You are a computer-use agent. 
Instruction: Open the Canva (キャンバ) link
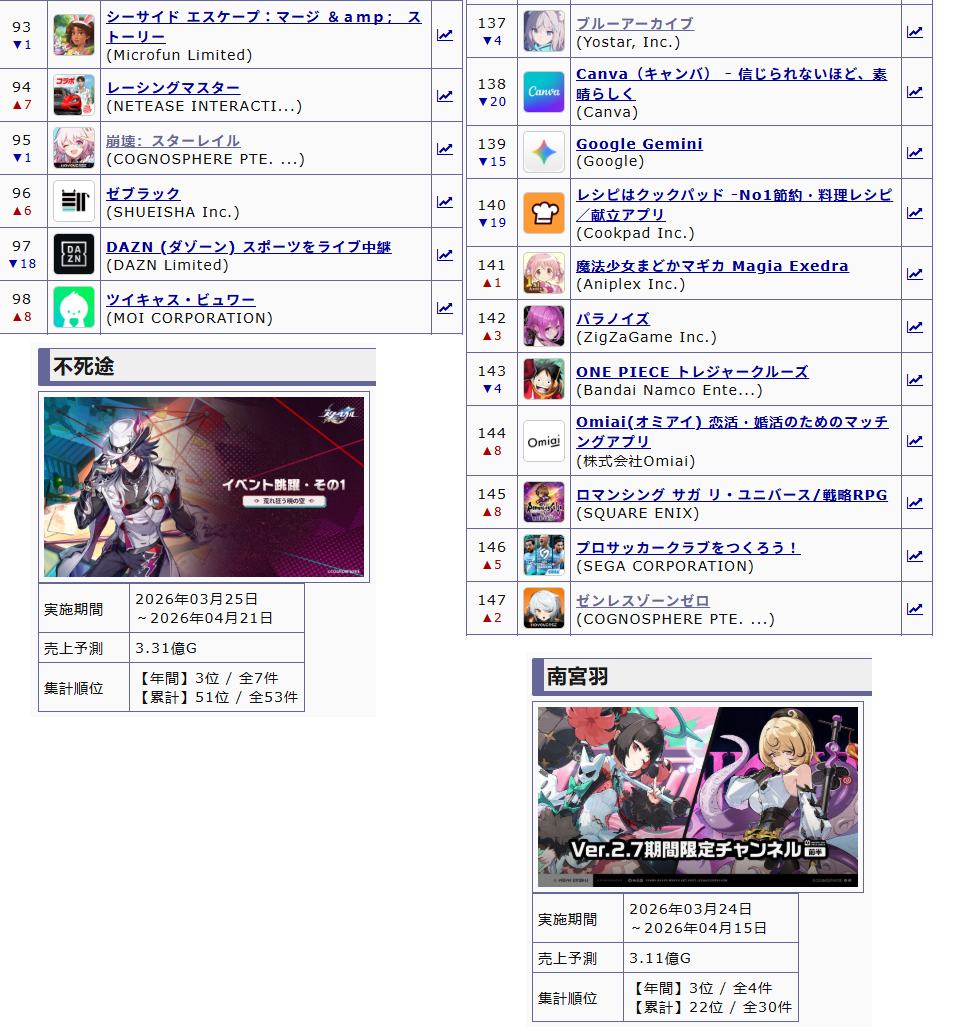coord(731,84)
